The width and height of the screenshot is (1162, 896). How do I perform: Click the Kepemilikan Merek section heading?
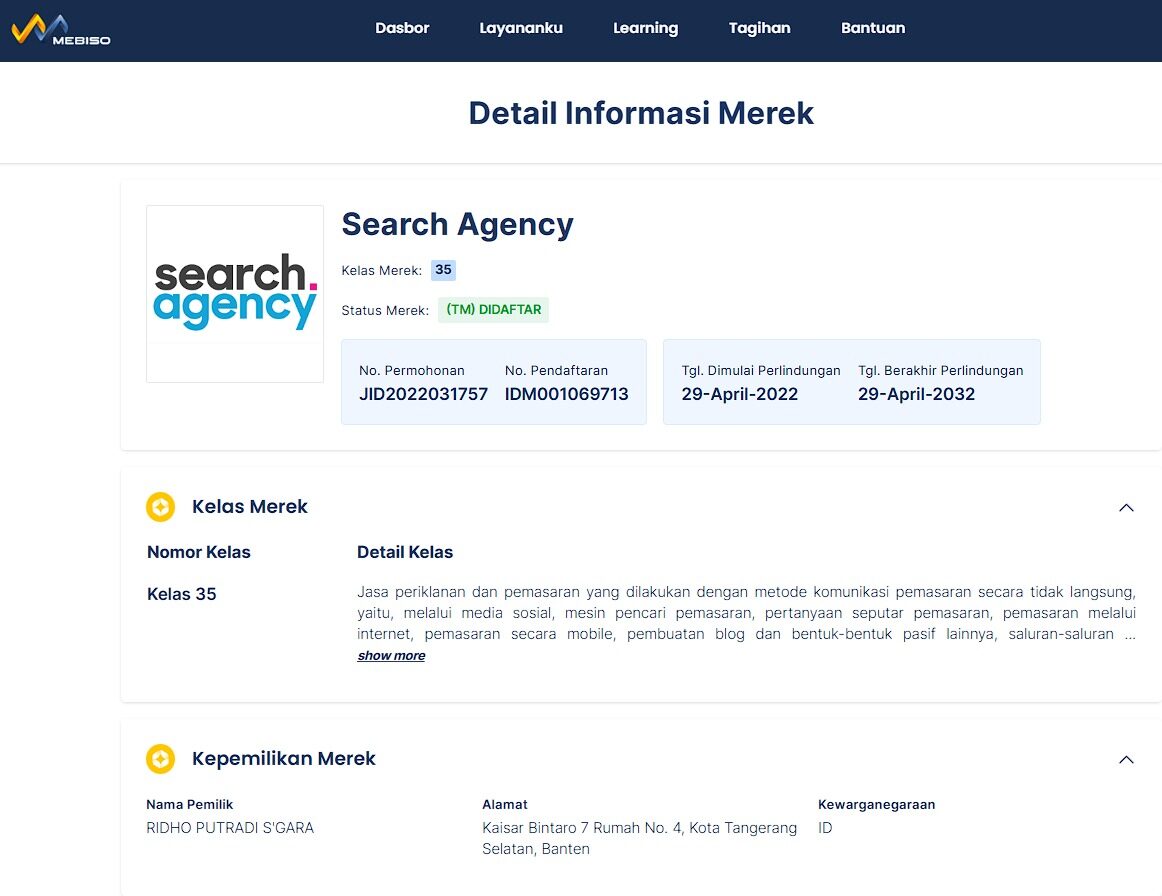[x=284, y=759]
